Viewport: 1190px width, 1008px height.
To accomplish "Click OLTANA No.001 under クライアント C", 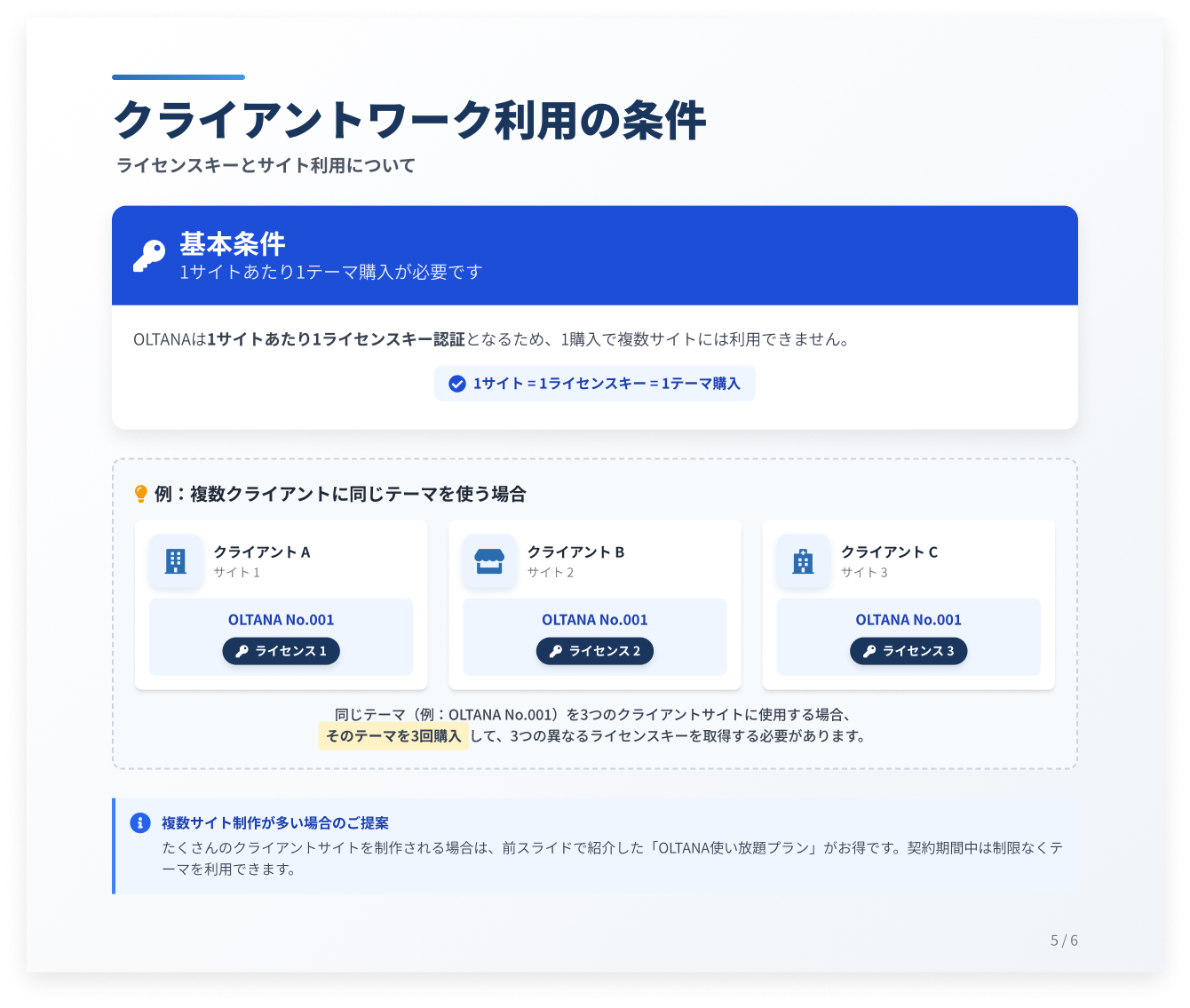I will 908,620.
